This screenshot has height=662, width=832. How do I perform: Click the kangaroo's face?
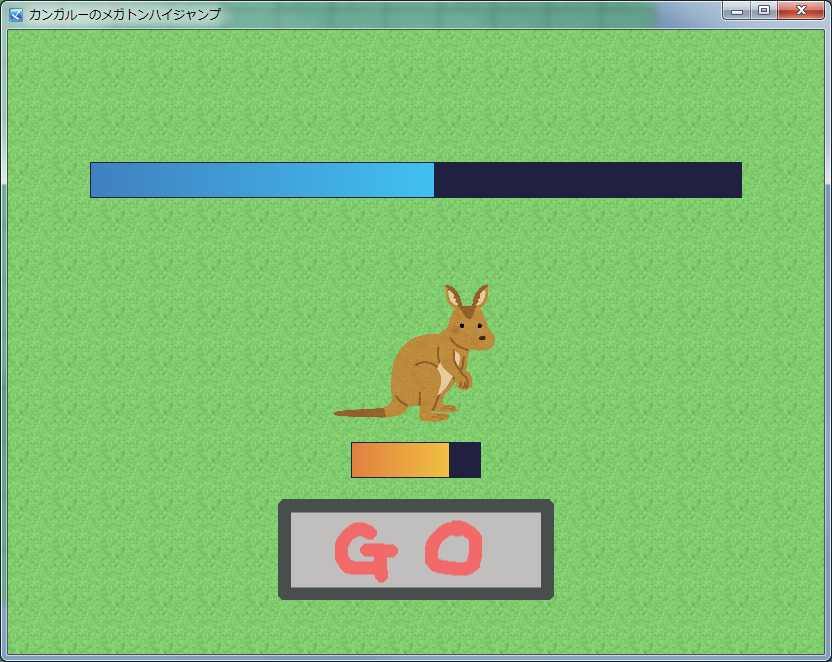click(x=472, y=332)
